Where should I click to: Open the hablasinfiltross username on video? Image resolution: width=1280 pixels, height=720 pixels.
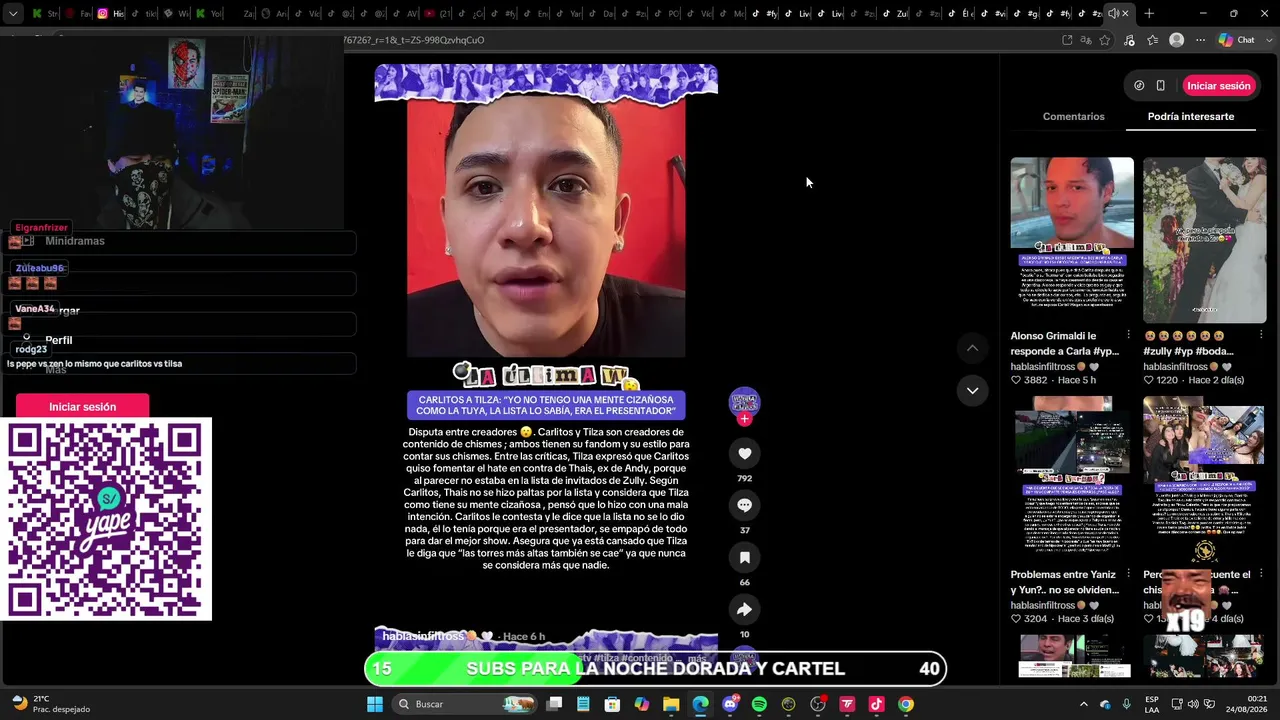423,637
